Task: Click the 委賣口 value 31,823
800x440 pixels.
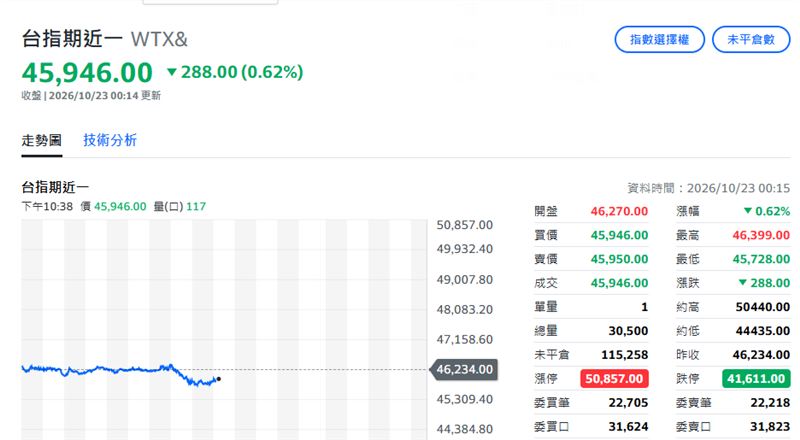Action: pos(770,427)
